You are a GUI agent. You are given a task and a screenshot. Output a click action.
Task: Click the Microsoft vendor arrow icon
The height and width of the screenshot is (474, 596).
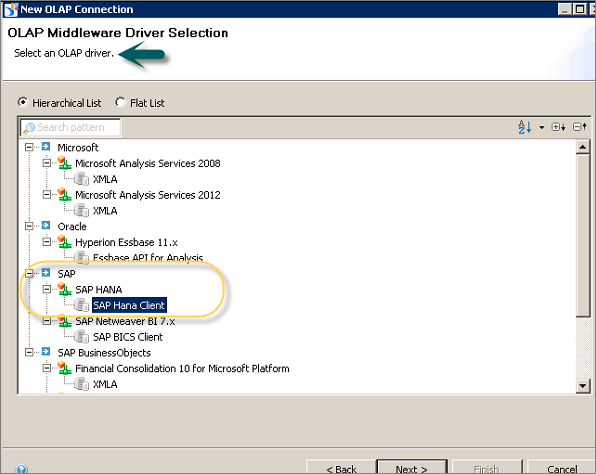tap(46, 147)
